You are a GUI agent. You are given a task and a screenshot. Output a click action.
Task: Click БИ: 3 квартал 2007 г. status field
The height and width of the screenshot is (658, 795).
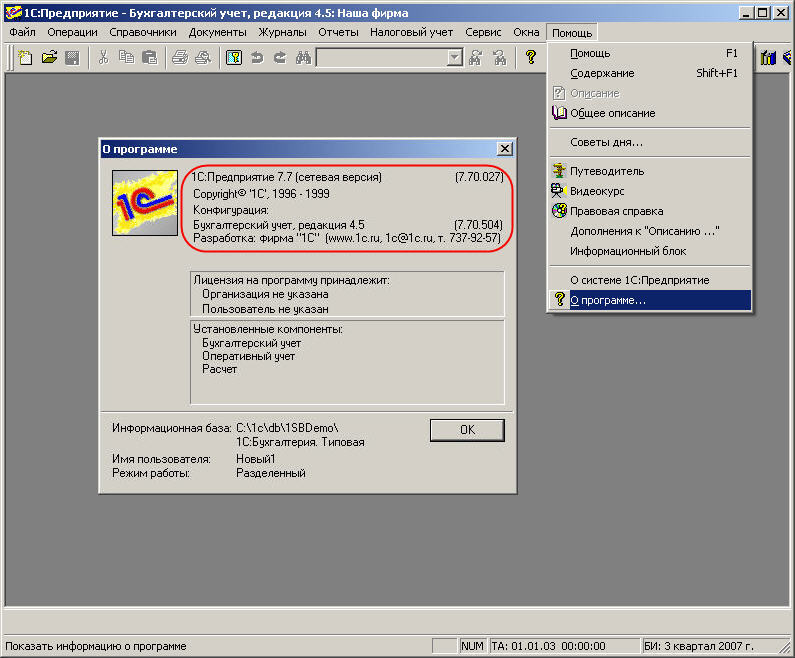(x=707, y=646)
